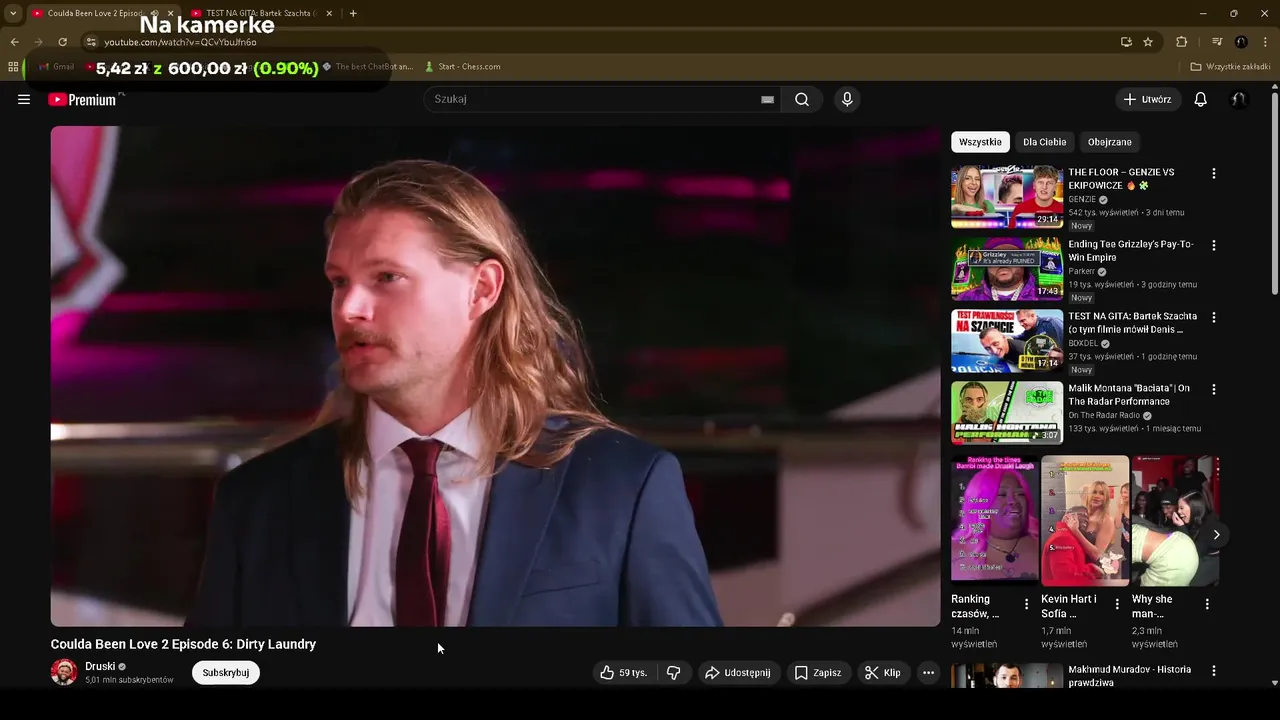
Task: Open The best ChatBot bookmark
Action: coord(367,67)
